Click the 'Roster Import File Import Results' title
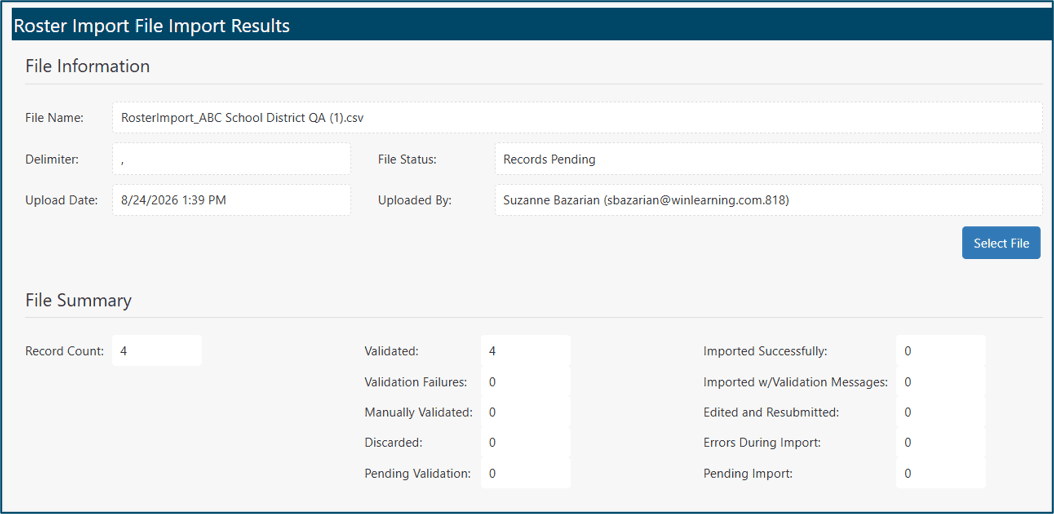 tap(152, 26)
